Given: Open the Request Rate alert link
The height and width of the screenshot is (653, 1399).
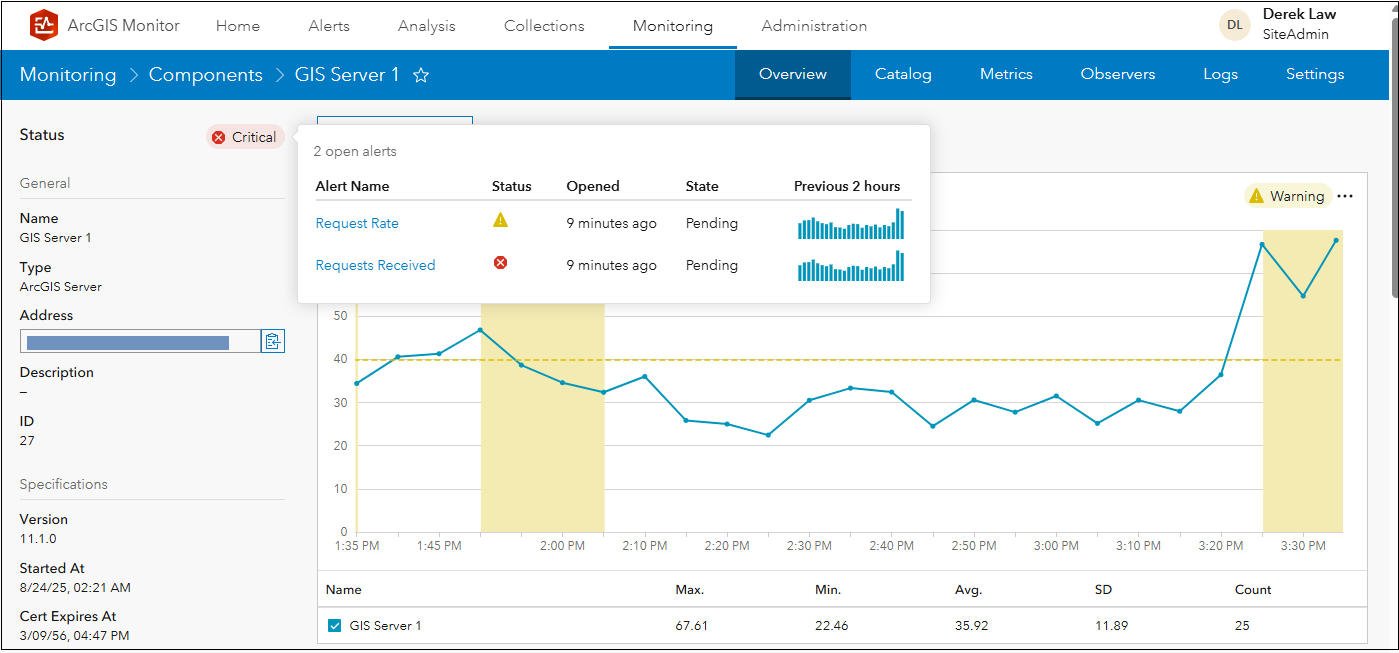Looking at the screenshot, I should click(x=357, y=223).
